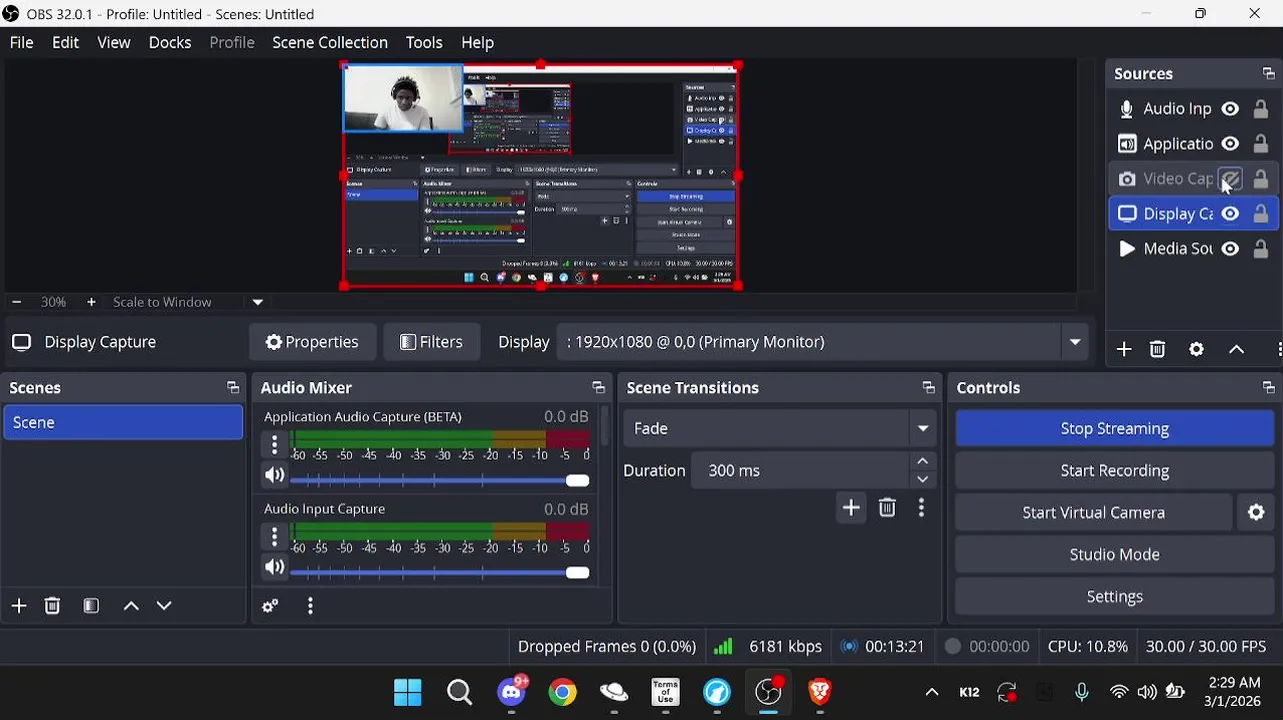
Task: Toggle visibility of Audio Input Capture source
Action: [x=1230, y=109]
